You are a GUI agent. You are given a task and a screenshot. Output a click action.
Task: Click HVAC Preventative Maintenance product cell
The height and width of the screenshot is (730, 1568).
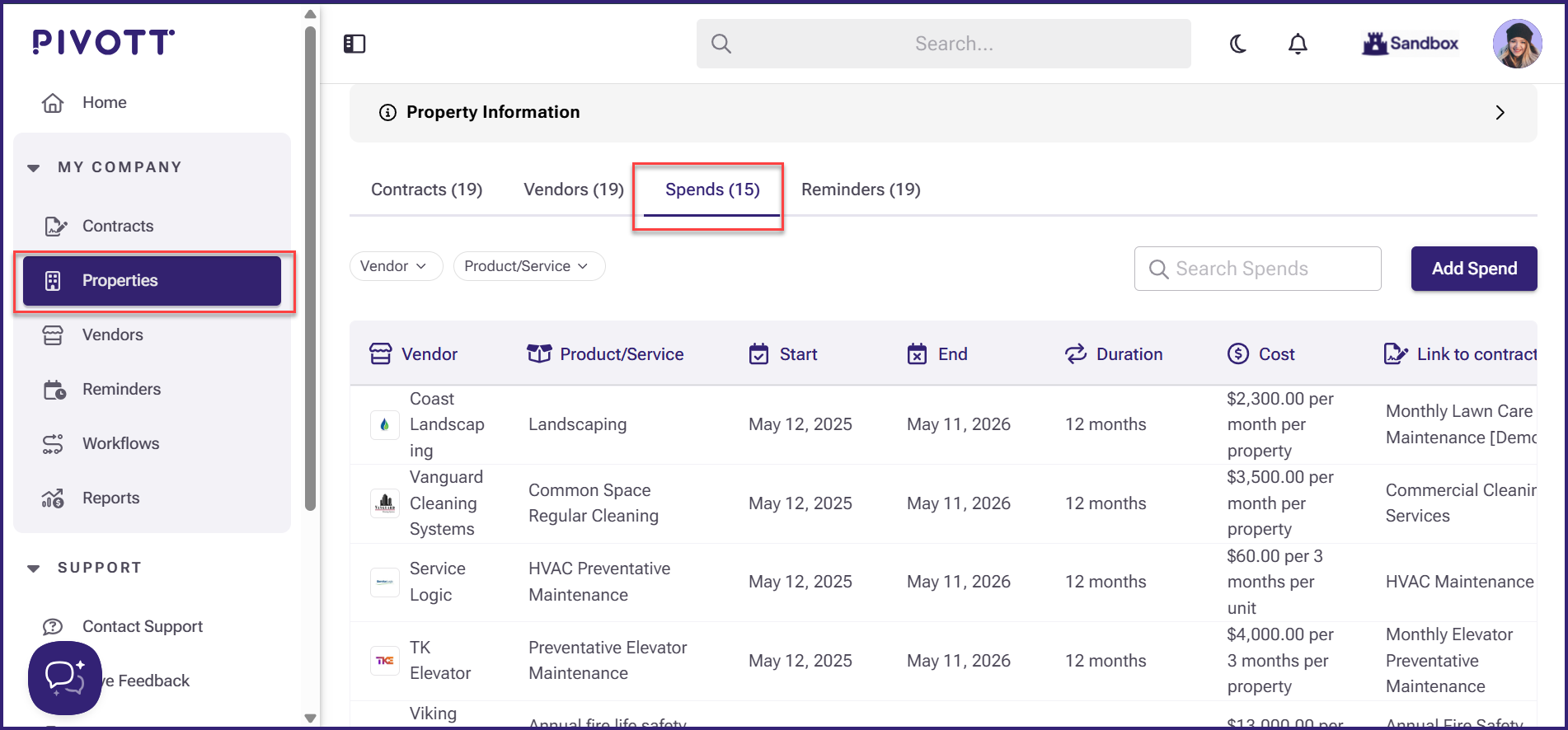(599, 583)
